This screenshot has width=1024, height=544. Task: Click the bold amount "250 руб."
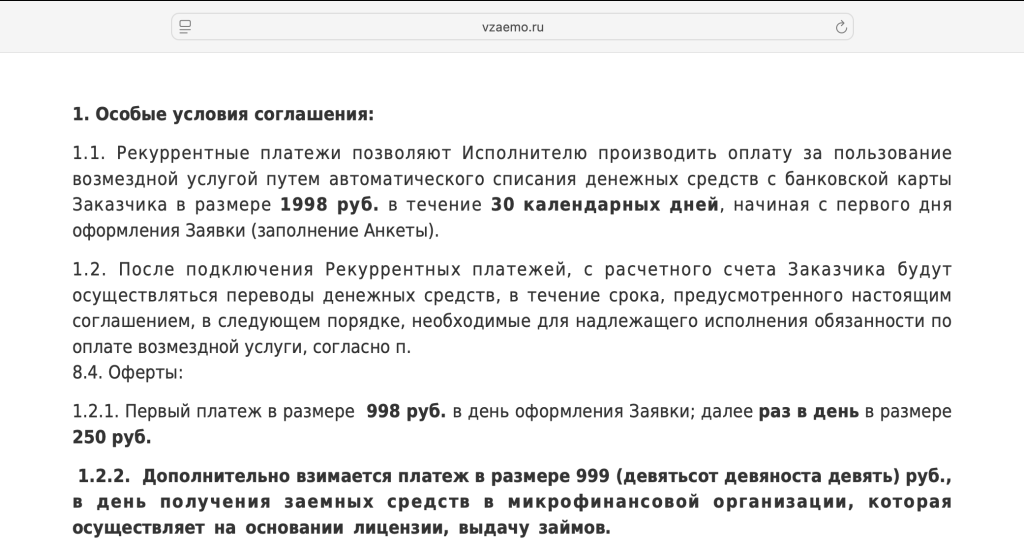[x=112, y=437]
